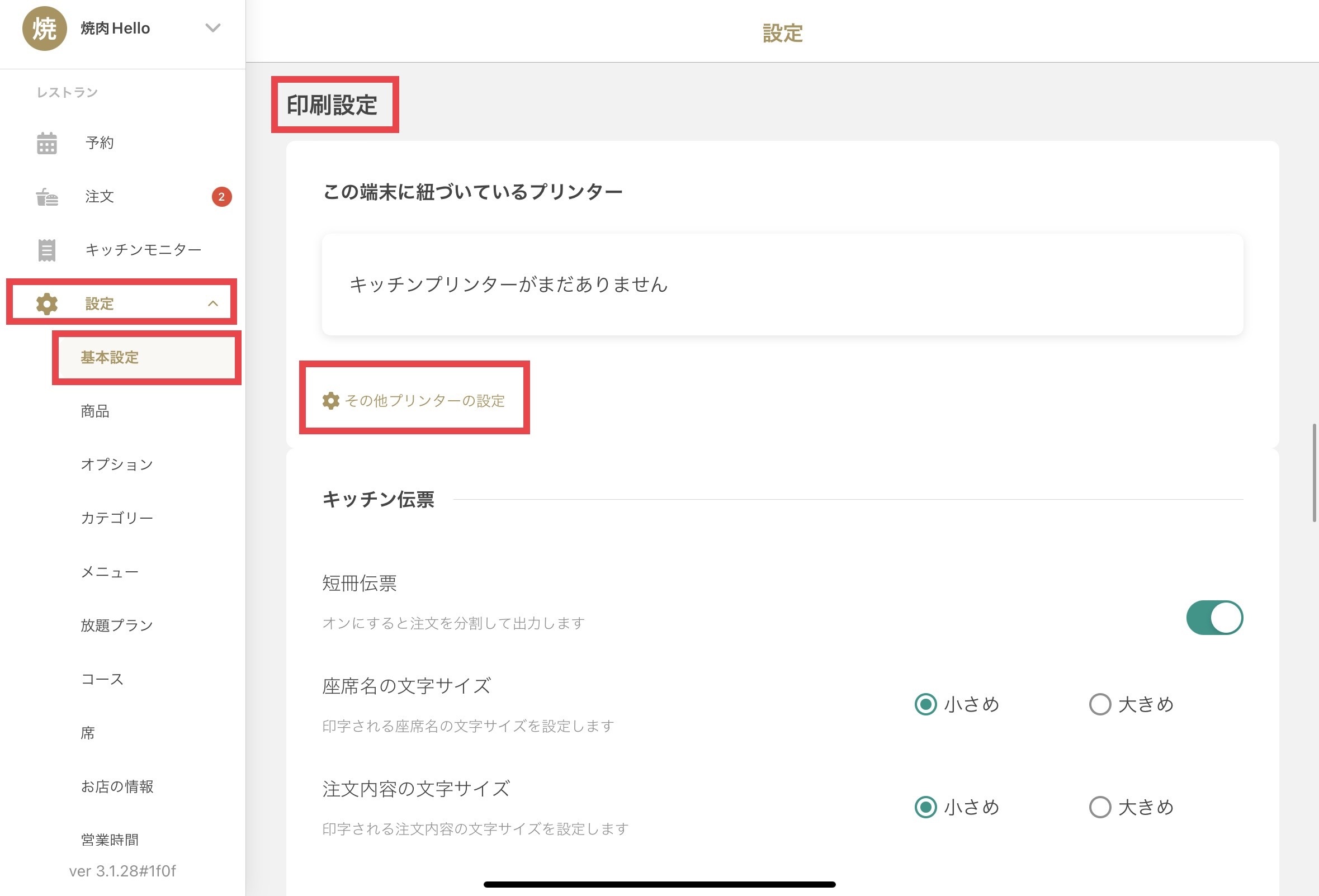Click the calendar icon for 予約
Image resolution: width=1319 pixels, height=896 pixels.
46,143
